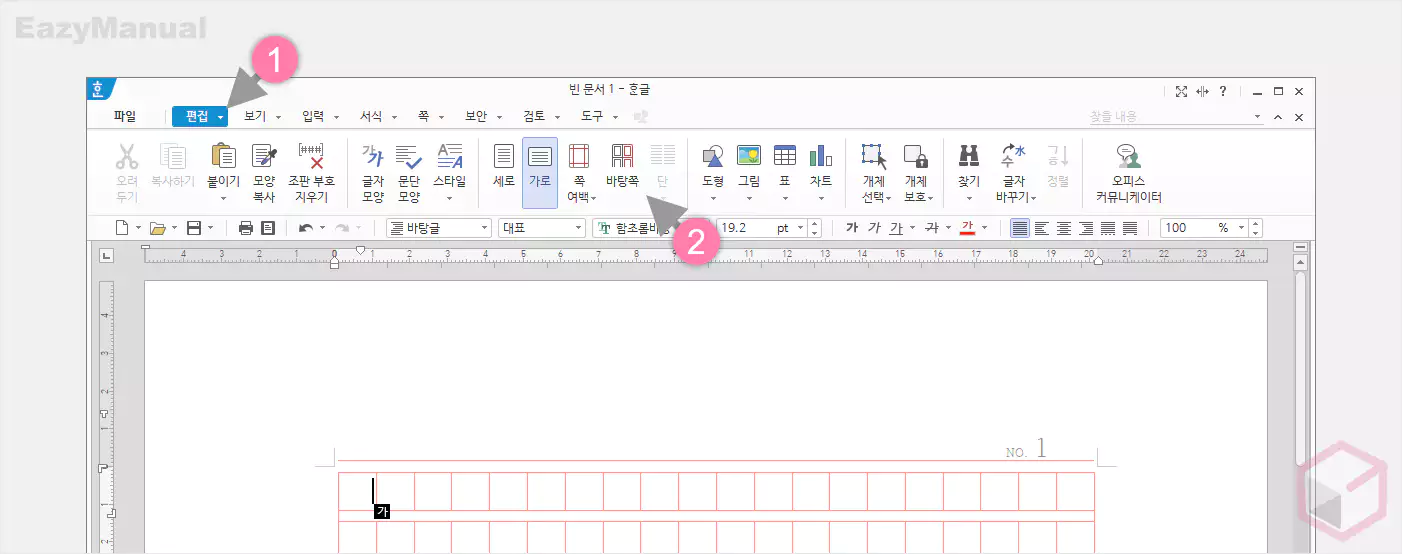Expand the undo history dropdown arrow
The height and width of the screenshot is (554, 1402).
tap(322, 228)
